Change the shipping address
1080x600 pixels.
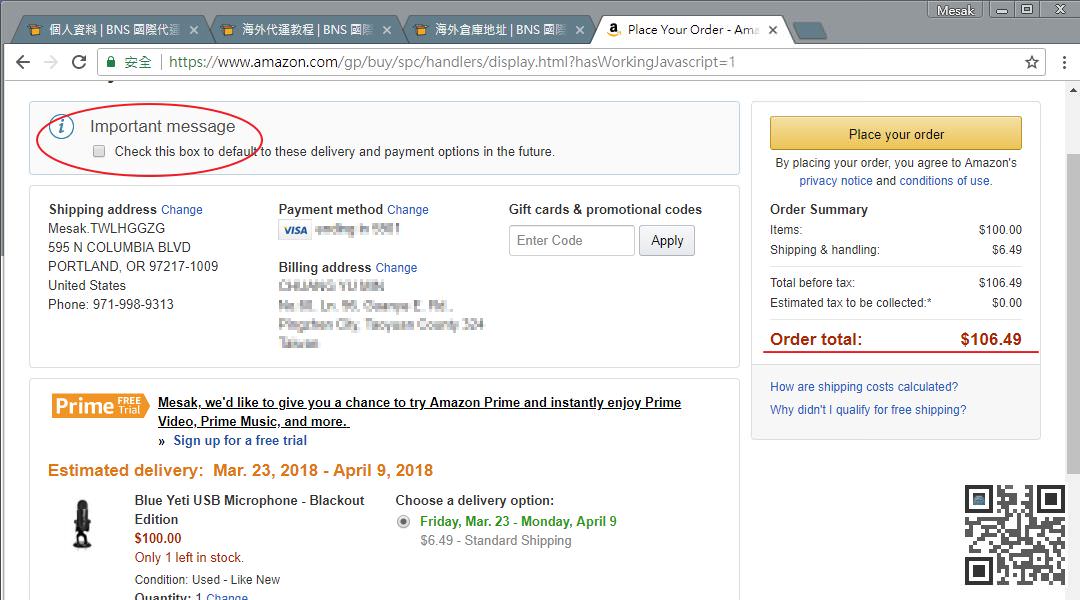pos(182,210)
